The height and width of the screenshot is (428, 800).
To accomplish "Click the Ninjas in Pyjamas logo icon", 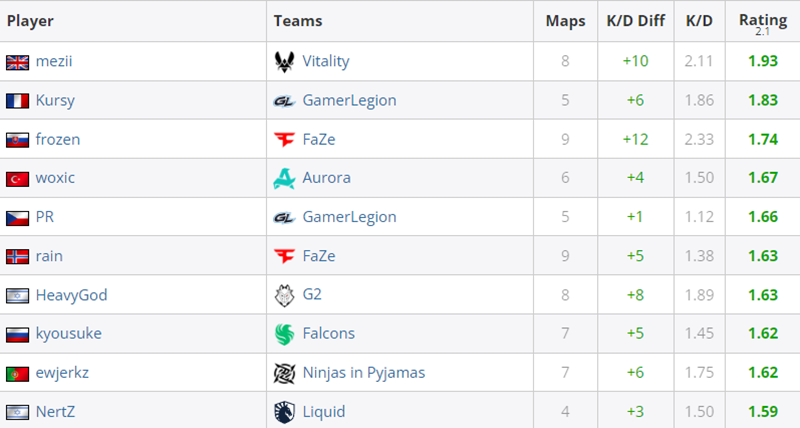I will 284,373.
